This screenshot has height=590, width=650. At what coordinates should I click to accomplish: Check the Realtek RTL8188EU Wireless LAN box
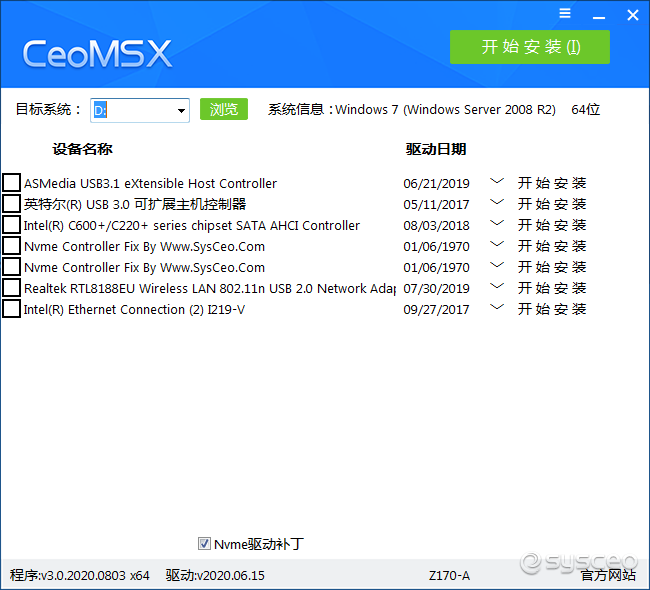12,288
